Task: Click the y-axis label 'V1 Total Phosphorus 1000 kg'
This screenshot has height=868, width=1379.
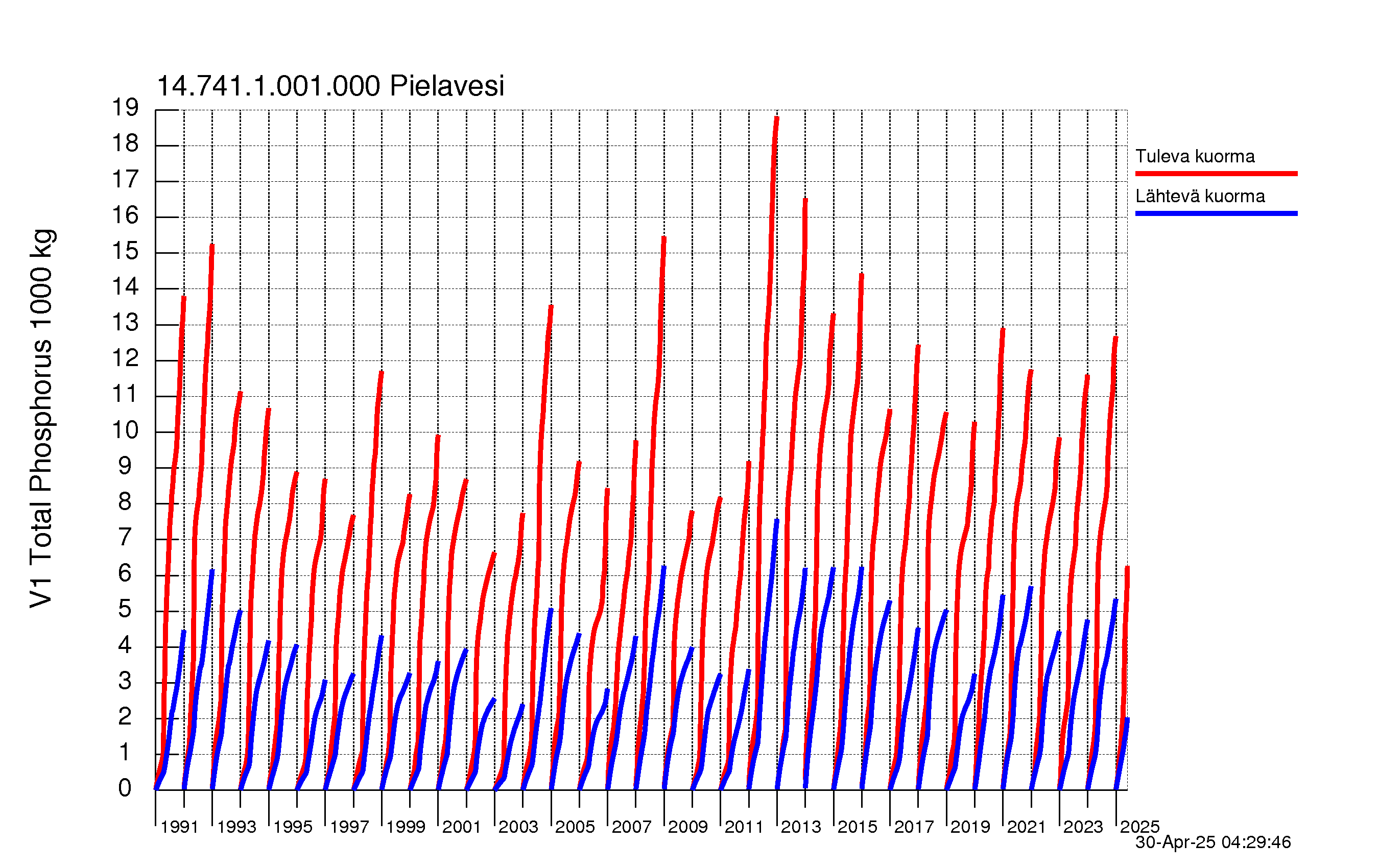Action: click(42, 419)
